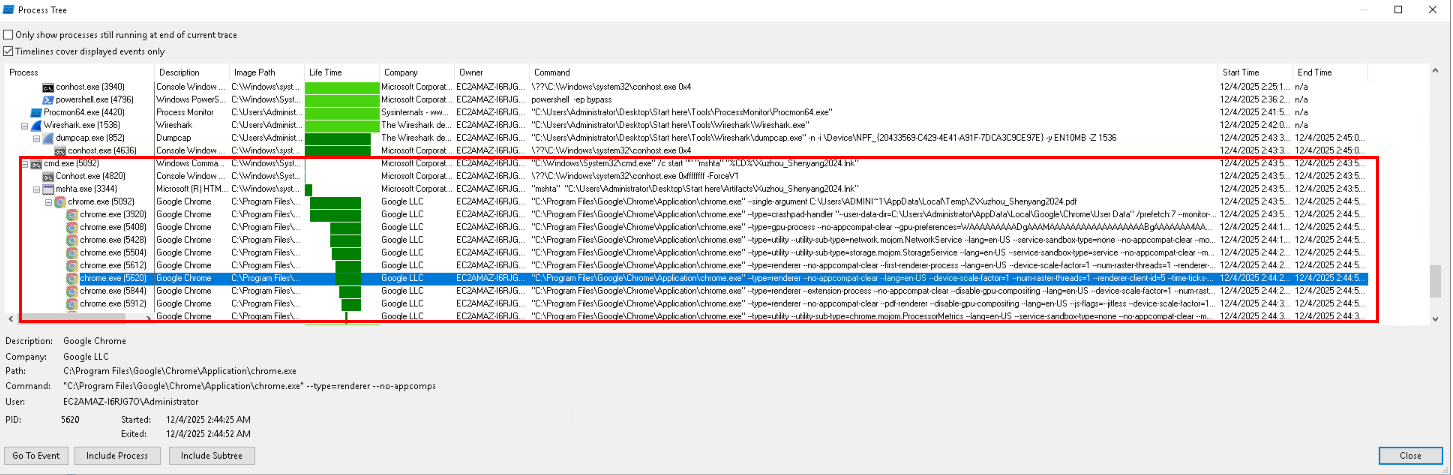Click the End Time column header
1453x475 pixels.
[x=1329, y=72]
